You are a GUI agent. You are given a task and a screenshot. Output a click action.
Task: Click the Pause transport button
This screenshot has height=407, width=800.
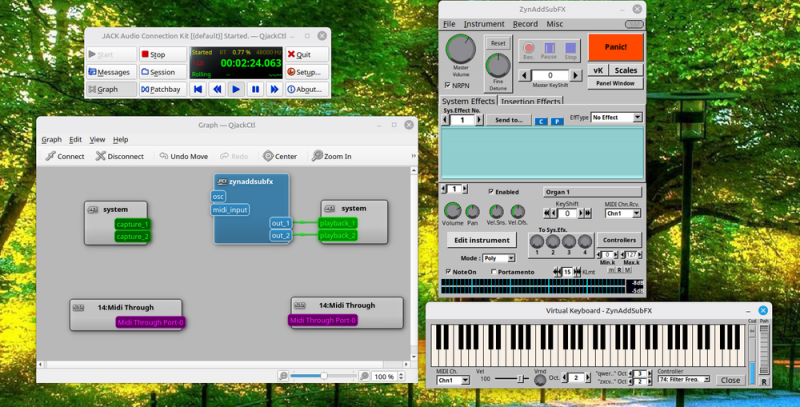(256, 89)
